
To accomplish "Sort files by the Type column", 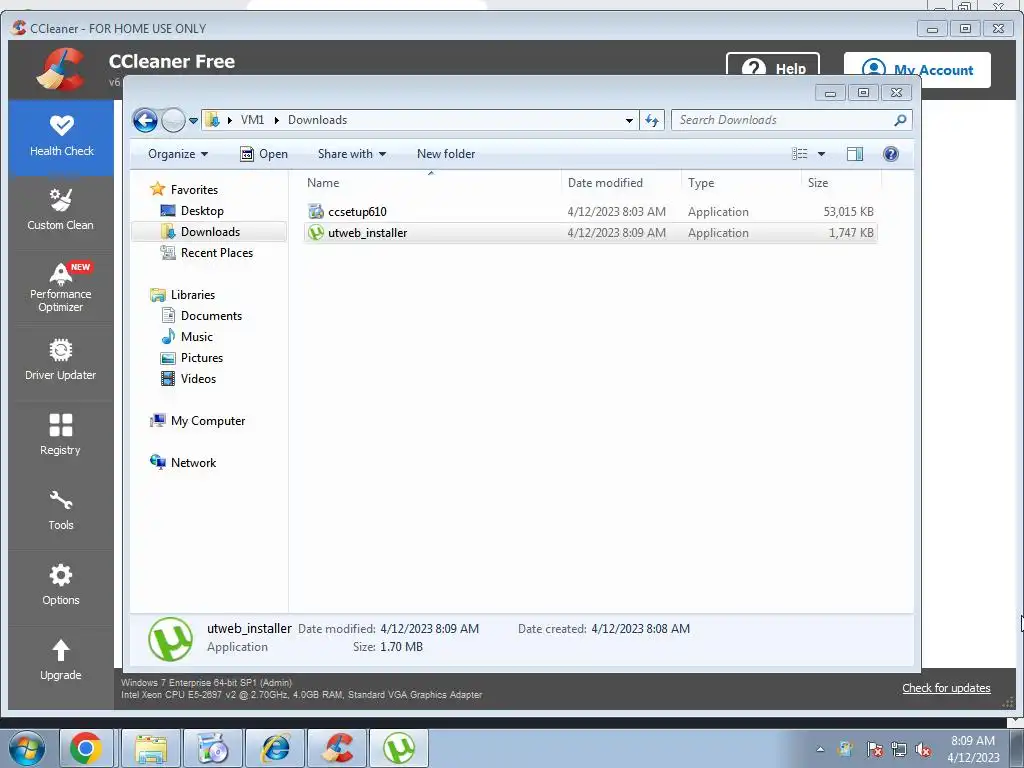I will pos(741,183).
